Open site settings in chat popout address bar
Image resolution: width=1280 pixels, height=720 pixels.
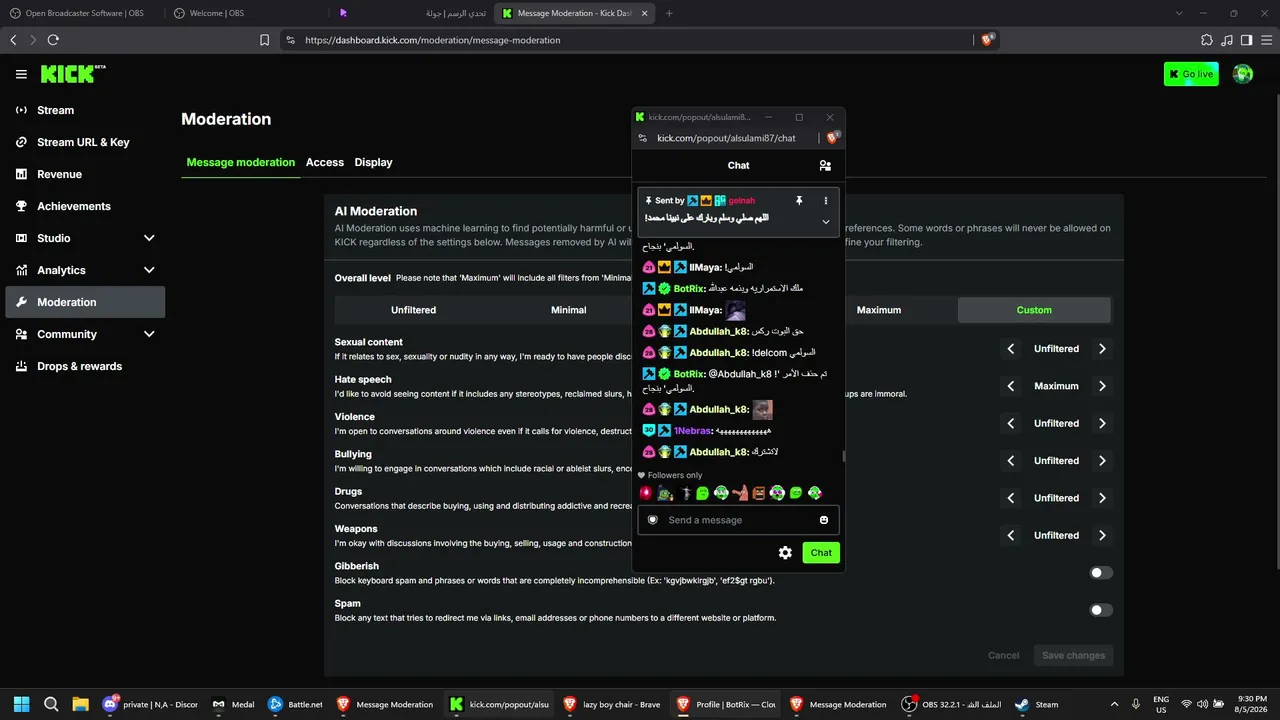[x=643, y=138]
